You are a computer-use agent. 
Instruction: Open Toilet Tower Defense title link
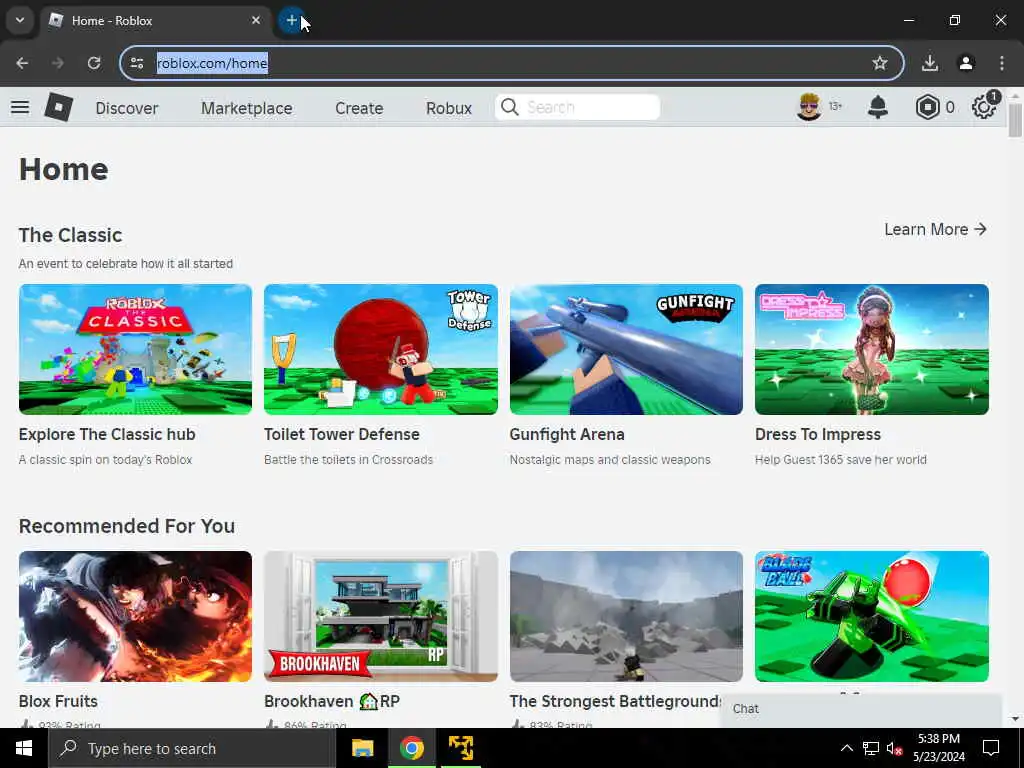tap(342, 434)
